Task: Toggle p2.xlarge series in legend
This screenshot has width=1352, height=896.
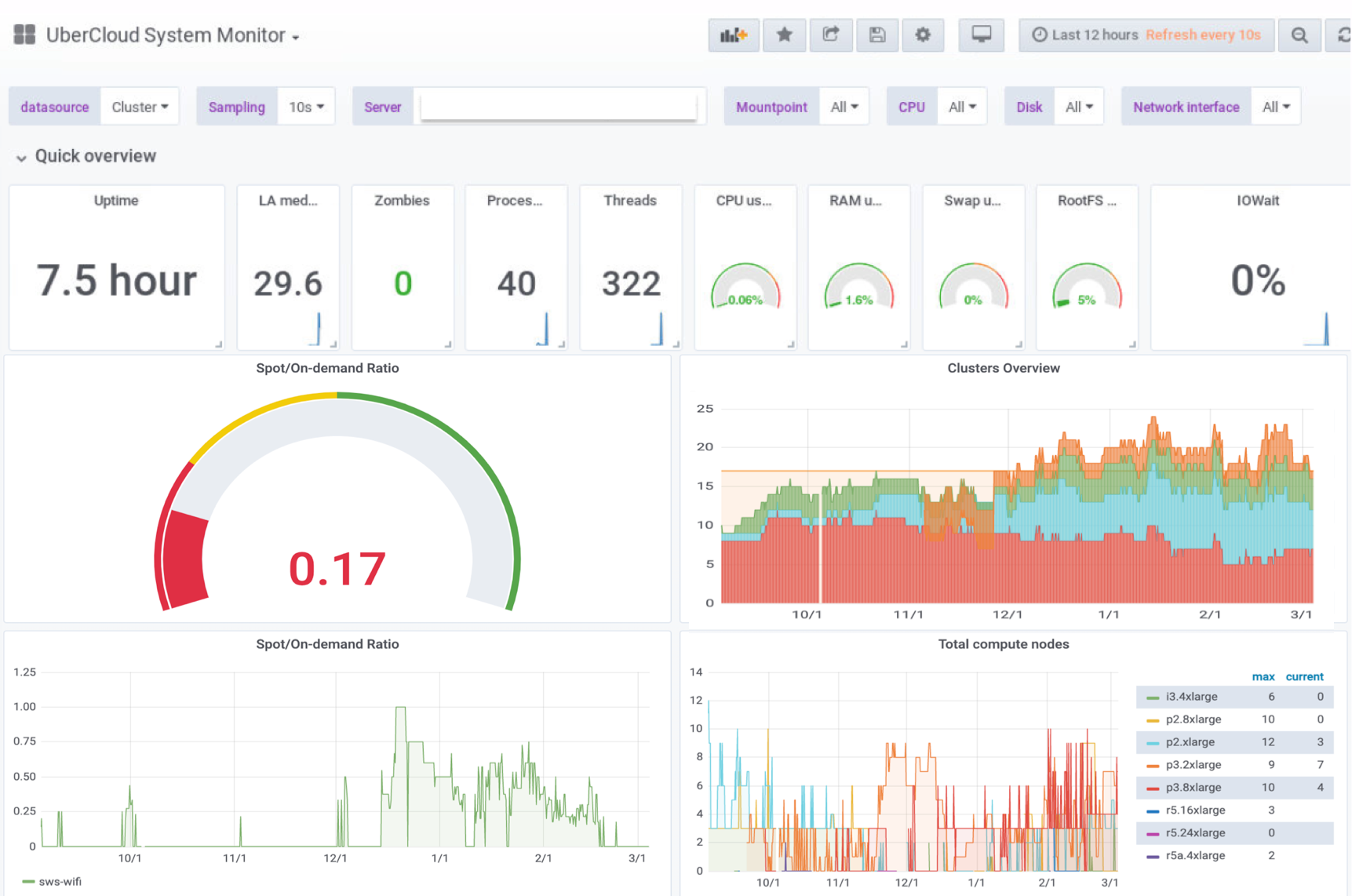Action: [1190, 742]
